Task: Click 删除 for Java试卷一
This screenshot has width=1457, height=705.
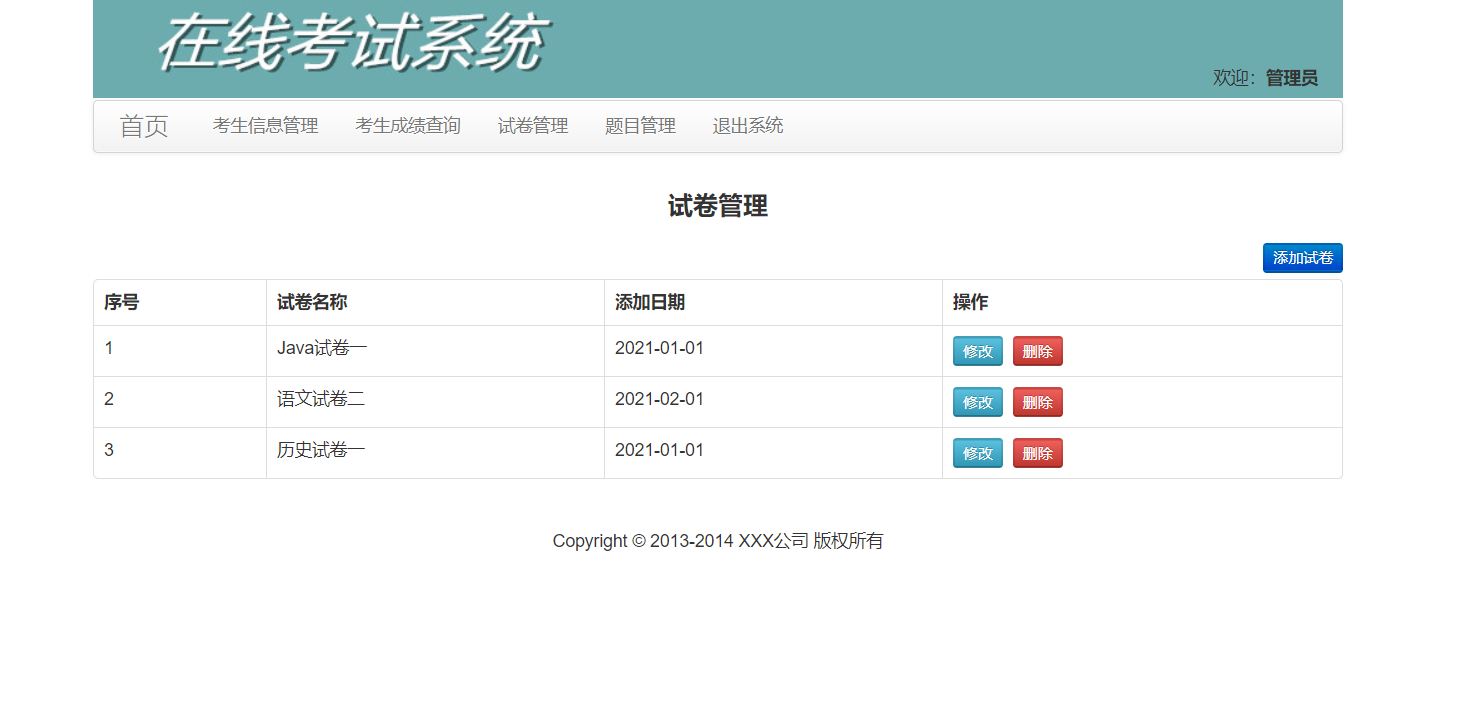Action: click(1037, 351)
